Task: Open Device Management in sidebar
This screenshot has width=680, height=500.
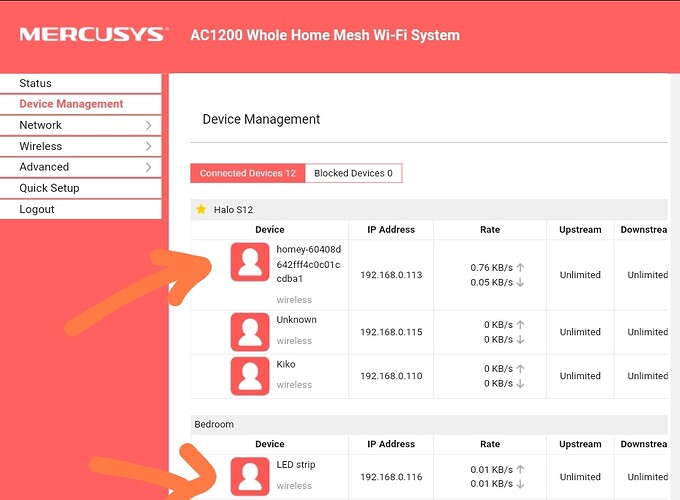Action: point(81,104)
